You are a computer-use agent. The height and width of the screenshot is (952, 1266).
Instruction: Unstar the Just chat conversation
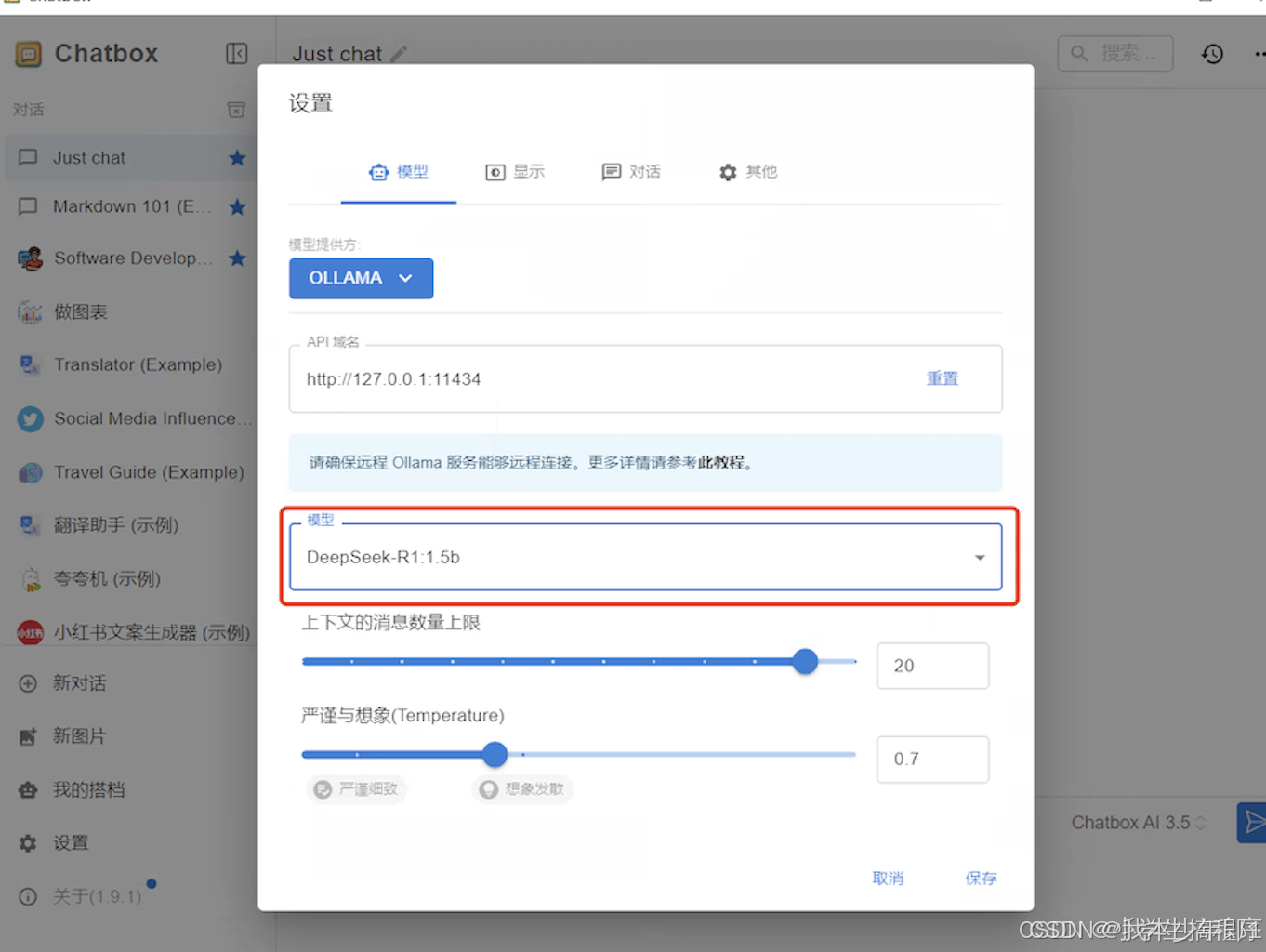(237, 158)
